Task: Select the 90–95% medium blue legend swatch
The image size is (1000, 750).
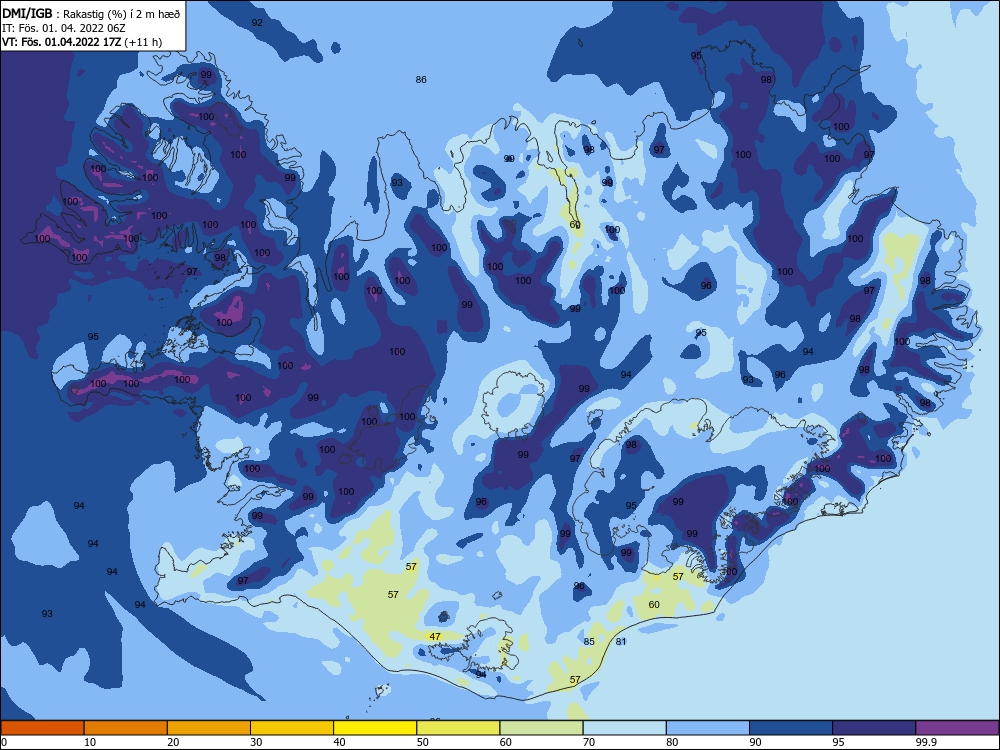Action: 791,728
